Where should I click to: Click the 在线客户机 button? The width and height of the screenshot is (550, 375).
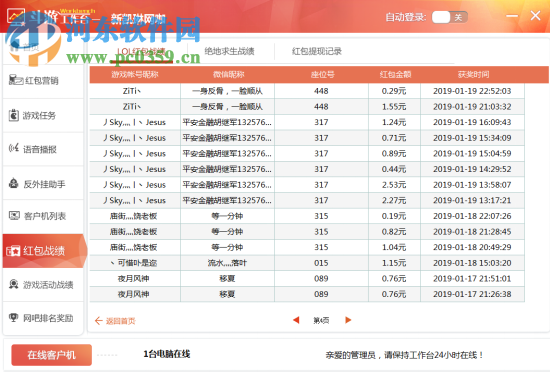(52, 355)
